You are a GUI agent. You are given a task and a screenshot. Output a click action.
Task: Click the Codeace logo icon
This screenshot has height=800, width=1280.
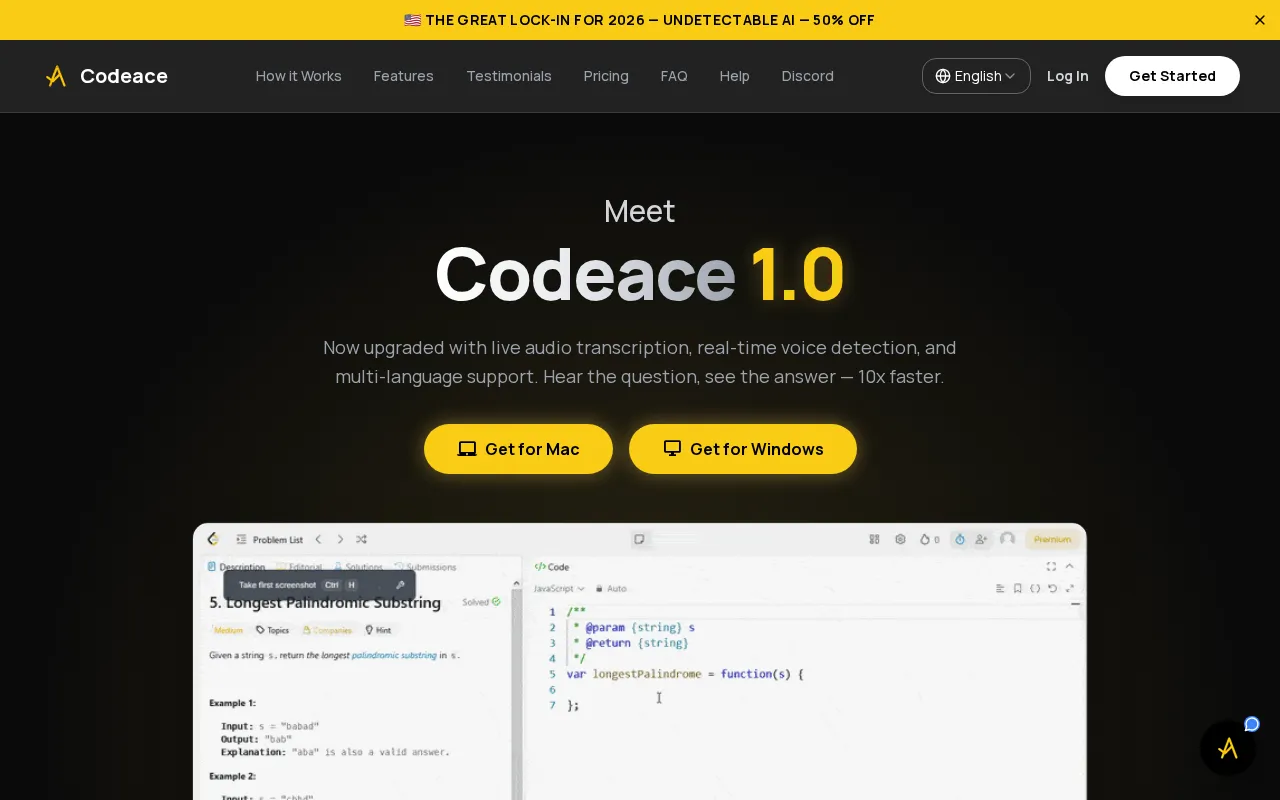[x=56, y=76]
